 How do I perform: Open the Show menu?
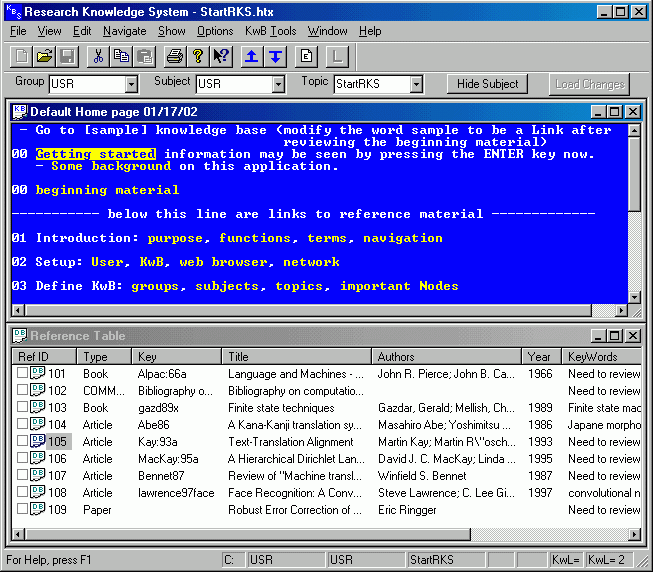point(172,31)
